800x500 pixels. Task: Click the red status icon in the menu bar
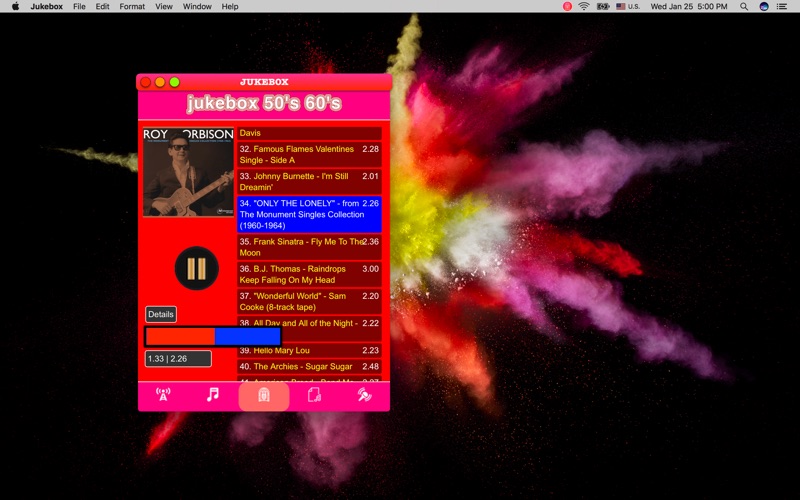[x=567, y=6]
